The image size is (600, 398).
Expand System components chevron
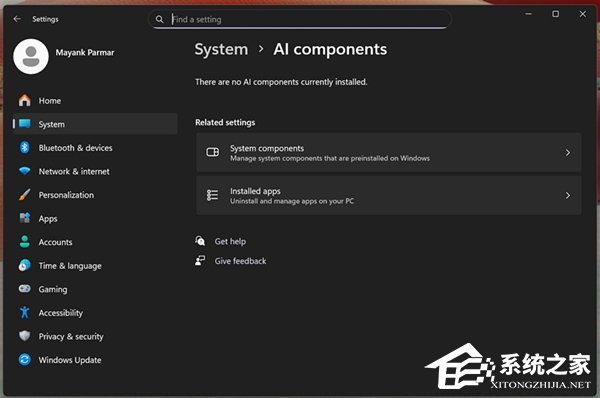click(x=567, y=152)
